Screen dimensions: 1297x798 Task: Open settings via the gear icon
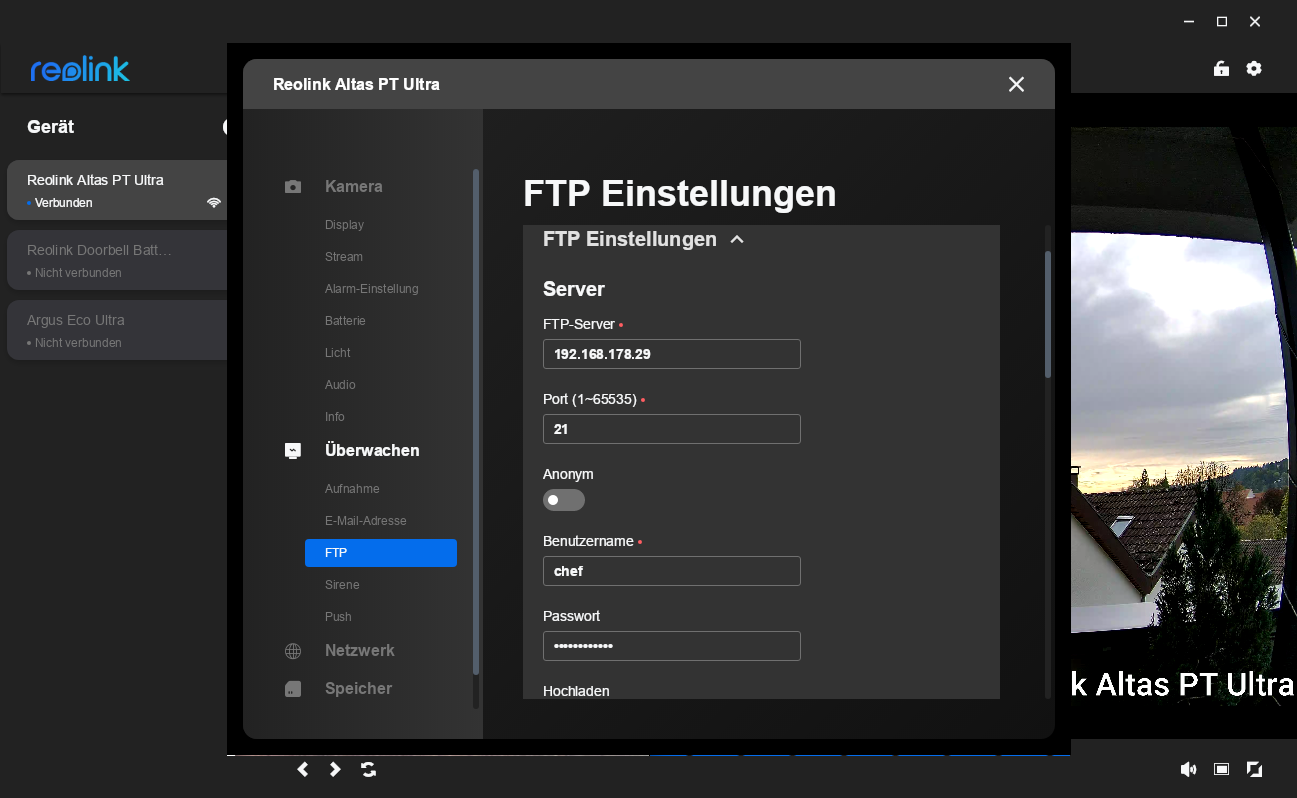click(x=1254, y=69)
